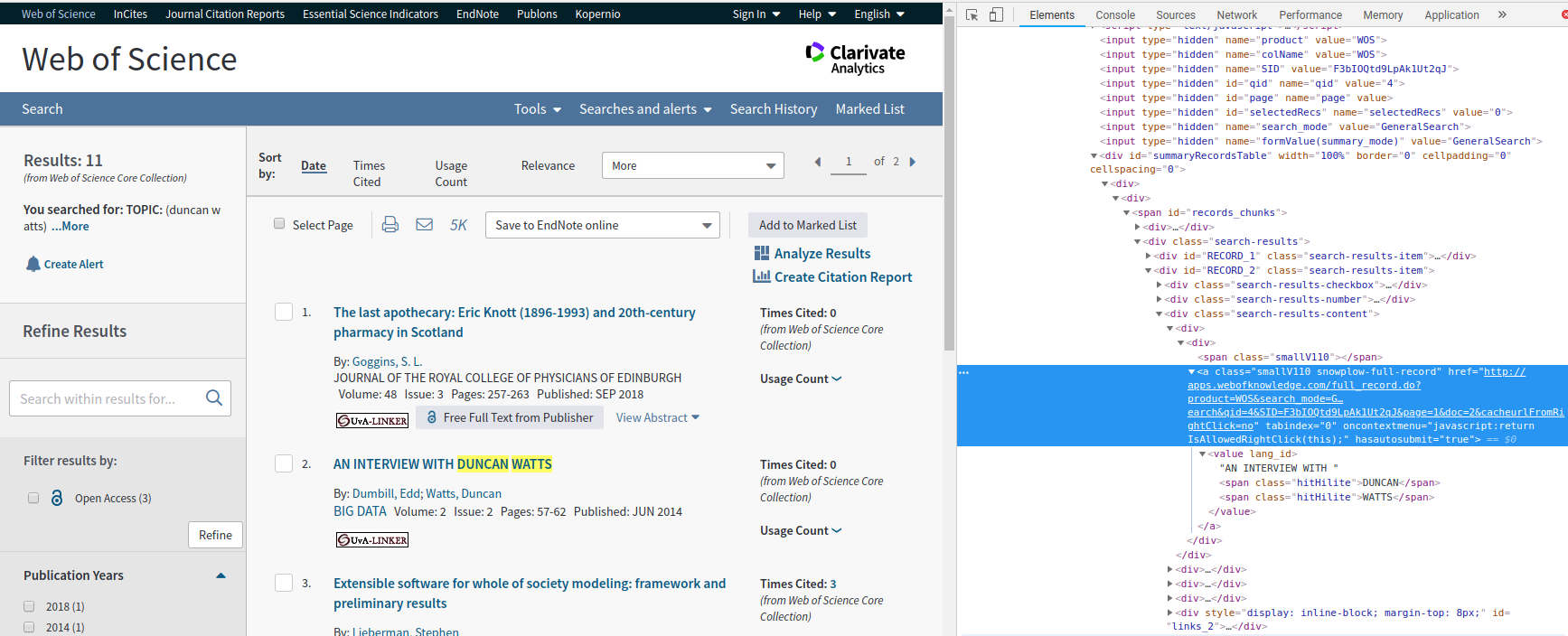Check the 2014 publication year checkbox
Viewport: 1568px width, 636px height.
tap(29, 627)
